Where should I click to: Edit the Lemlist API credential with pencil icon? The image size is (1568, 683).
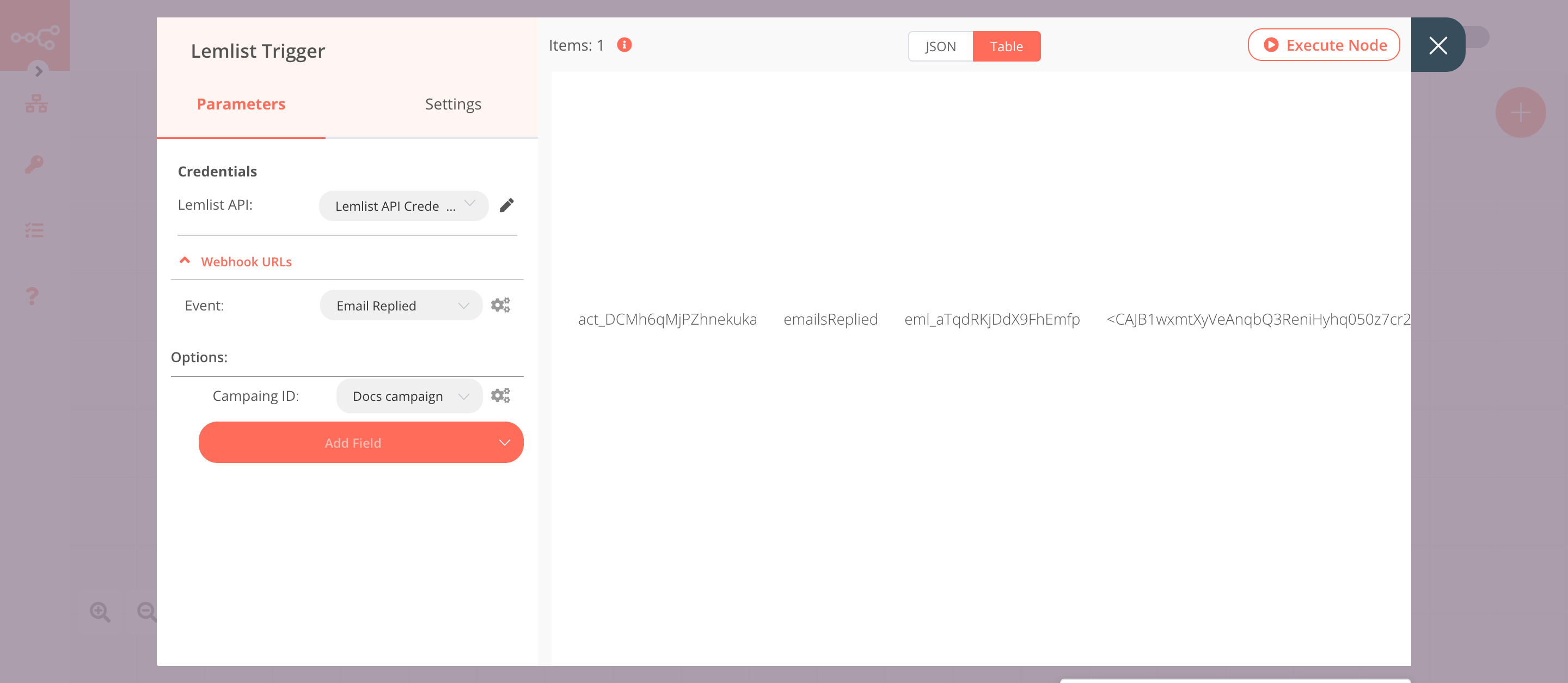(x=507, y=205)
